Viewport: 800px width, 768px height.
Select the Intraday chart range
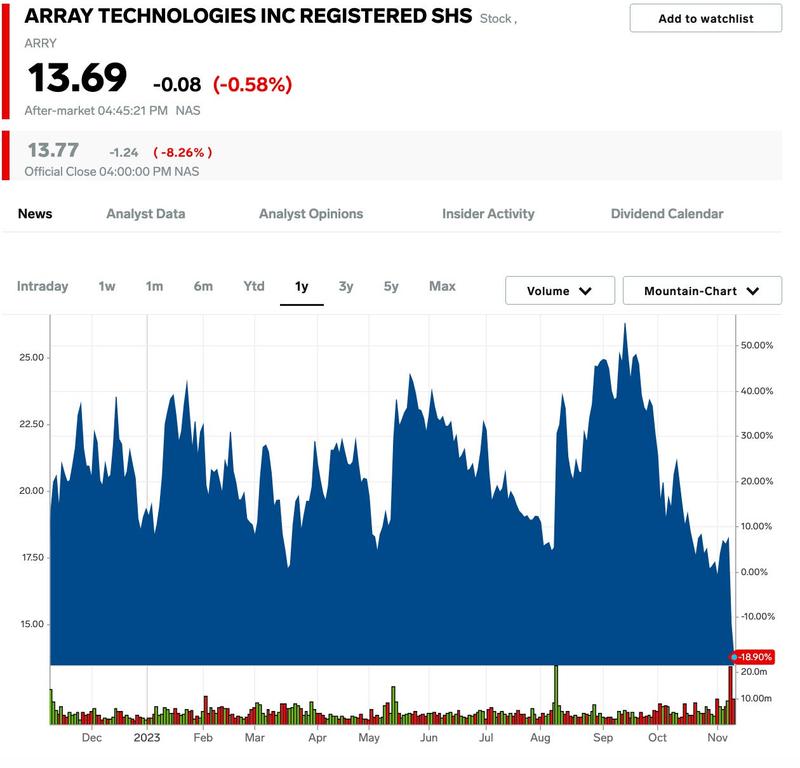(x=42, y=286)
